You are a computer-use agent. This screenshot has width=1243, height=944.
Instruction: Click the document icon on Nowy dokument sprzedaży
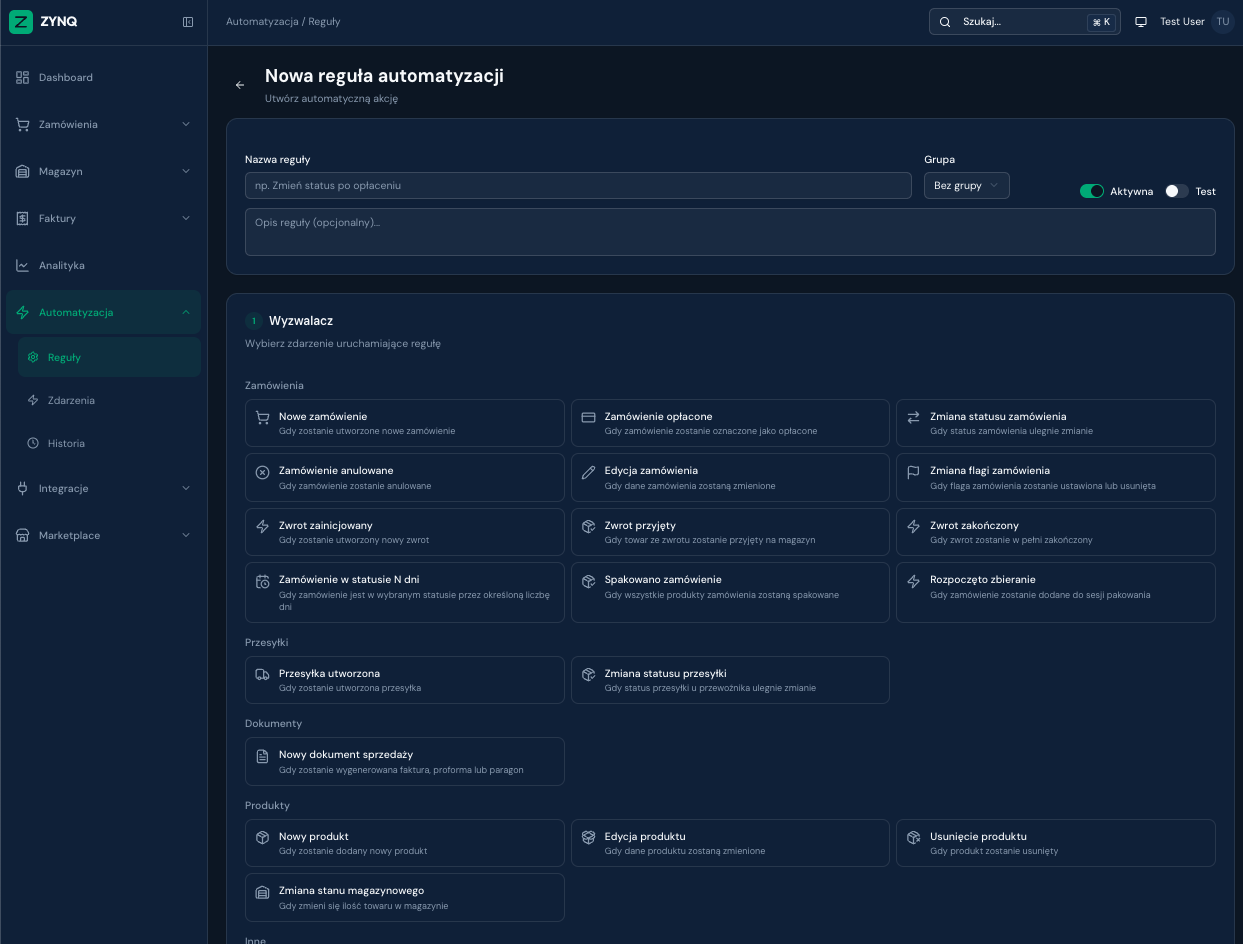pyautogui.click(x=263, y=756)
